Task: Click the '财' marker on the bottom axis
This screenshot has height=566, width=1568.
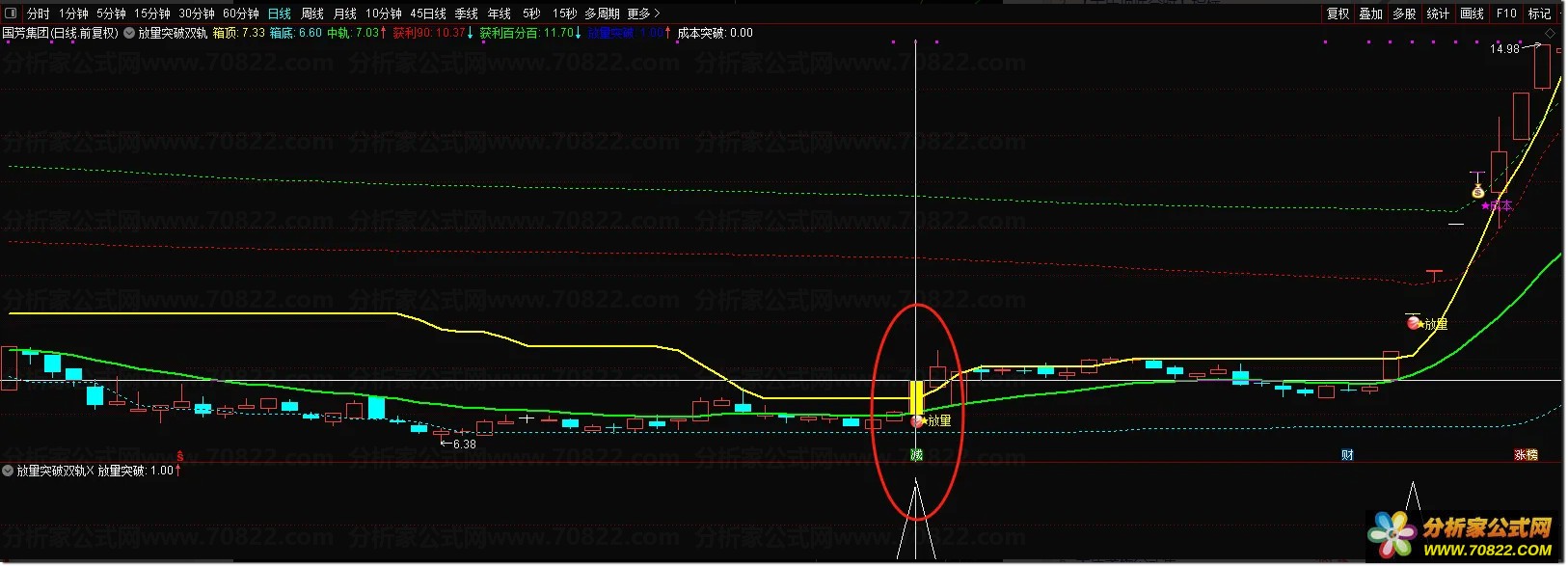Action: [1347, 455]
